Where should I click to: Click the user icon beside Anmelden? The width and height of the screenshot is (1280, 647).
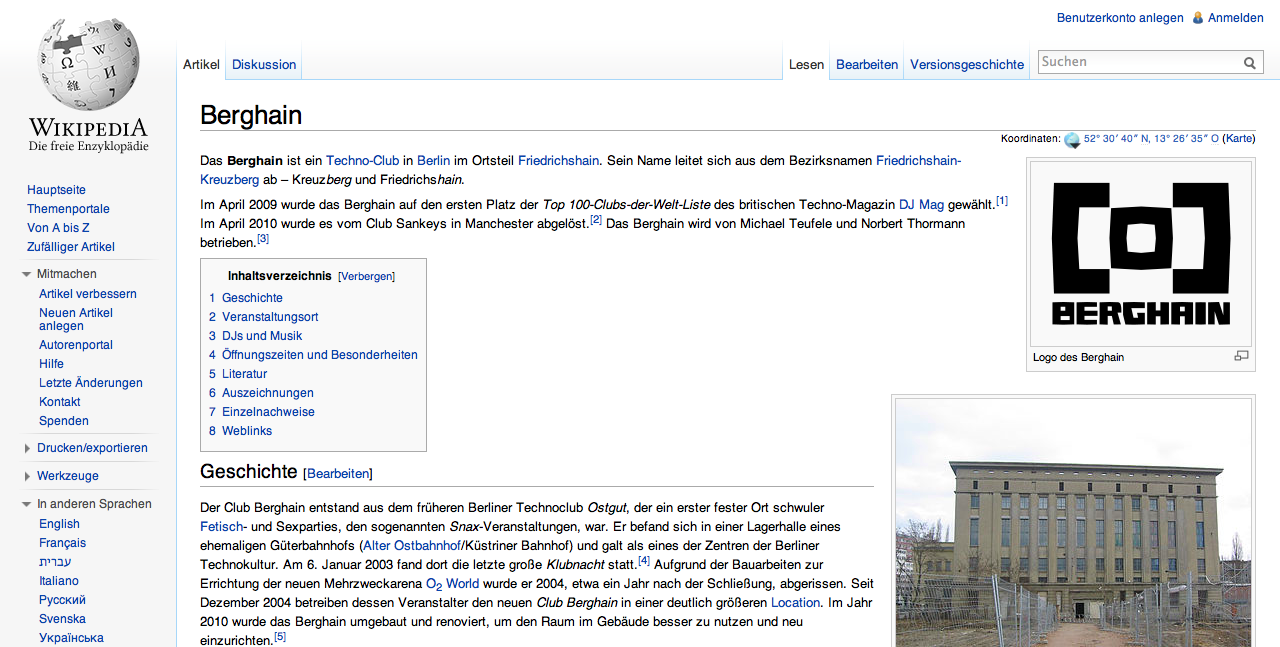1198,18
